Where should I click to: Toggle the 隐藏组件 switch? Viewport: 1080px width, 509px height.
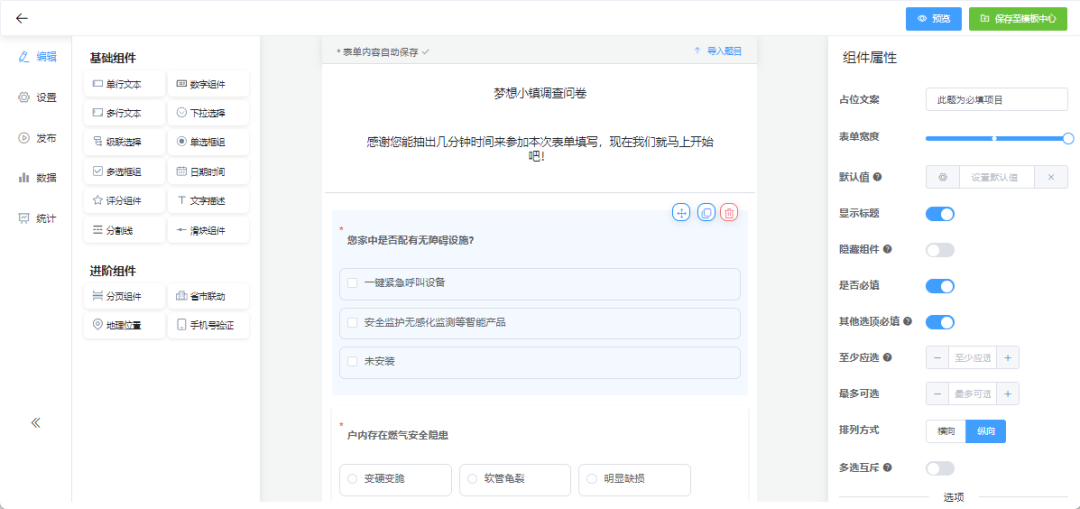pos(940,250)
